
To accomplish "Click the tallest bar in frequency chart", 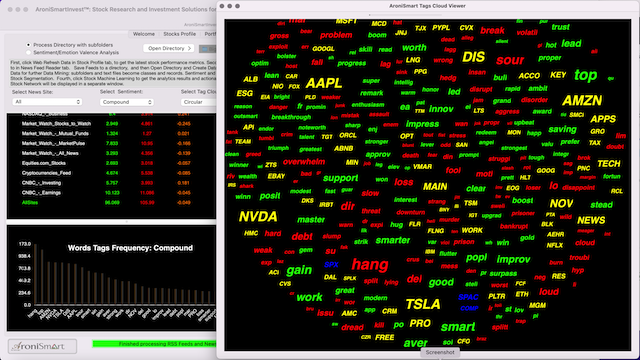I will tap(36, 274).
